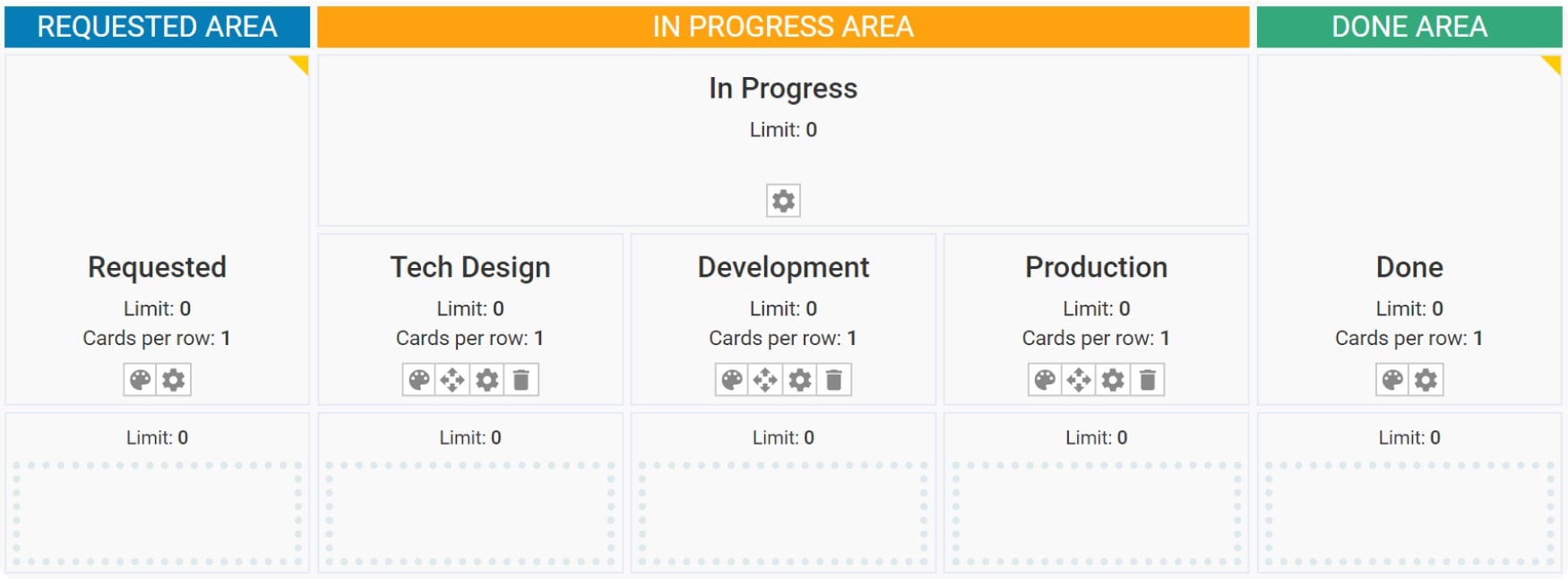
Task: Delete the Development column
Action: click(834, 379)
